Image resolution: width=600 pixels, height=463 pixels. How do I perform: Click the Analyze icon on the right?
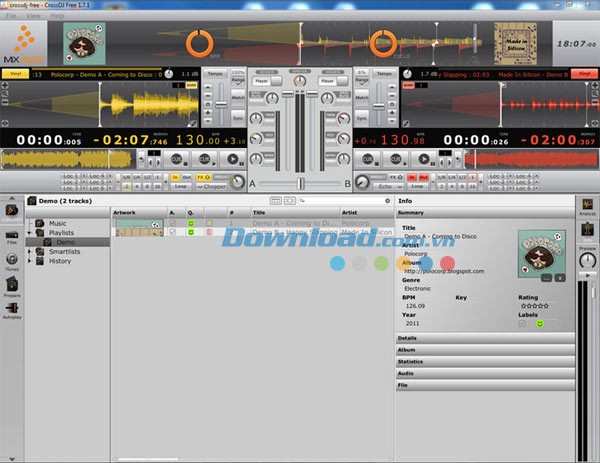[588, 204]
